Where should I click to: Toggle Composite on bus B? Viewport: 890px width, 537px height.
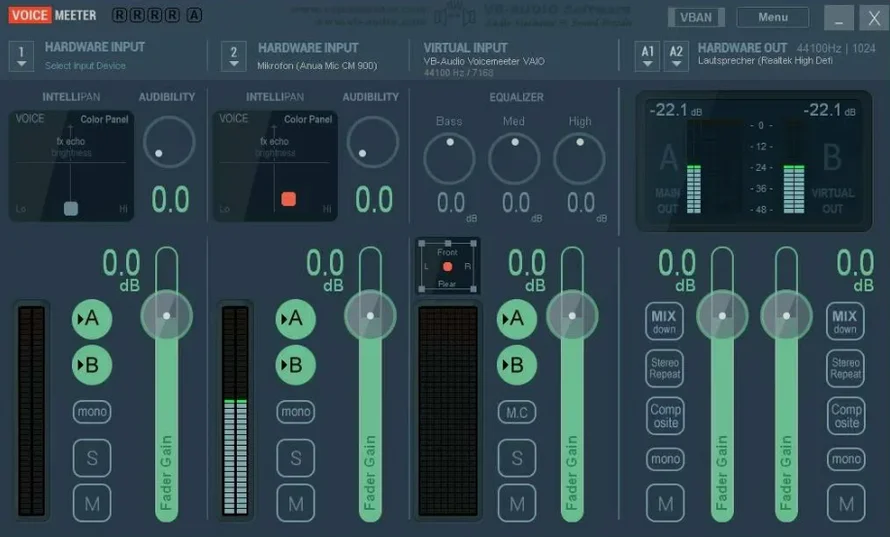click(x=846, y=416)
